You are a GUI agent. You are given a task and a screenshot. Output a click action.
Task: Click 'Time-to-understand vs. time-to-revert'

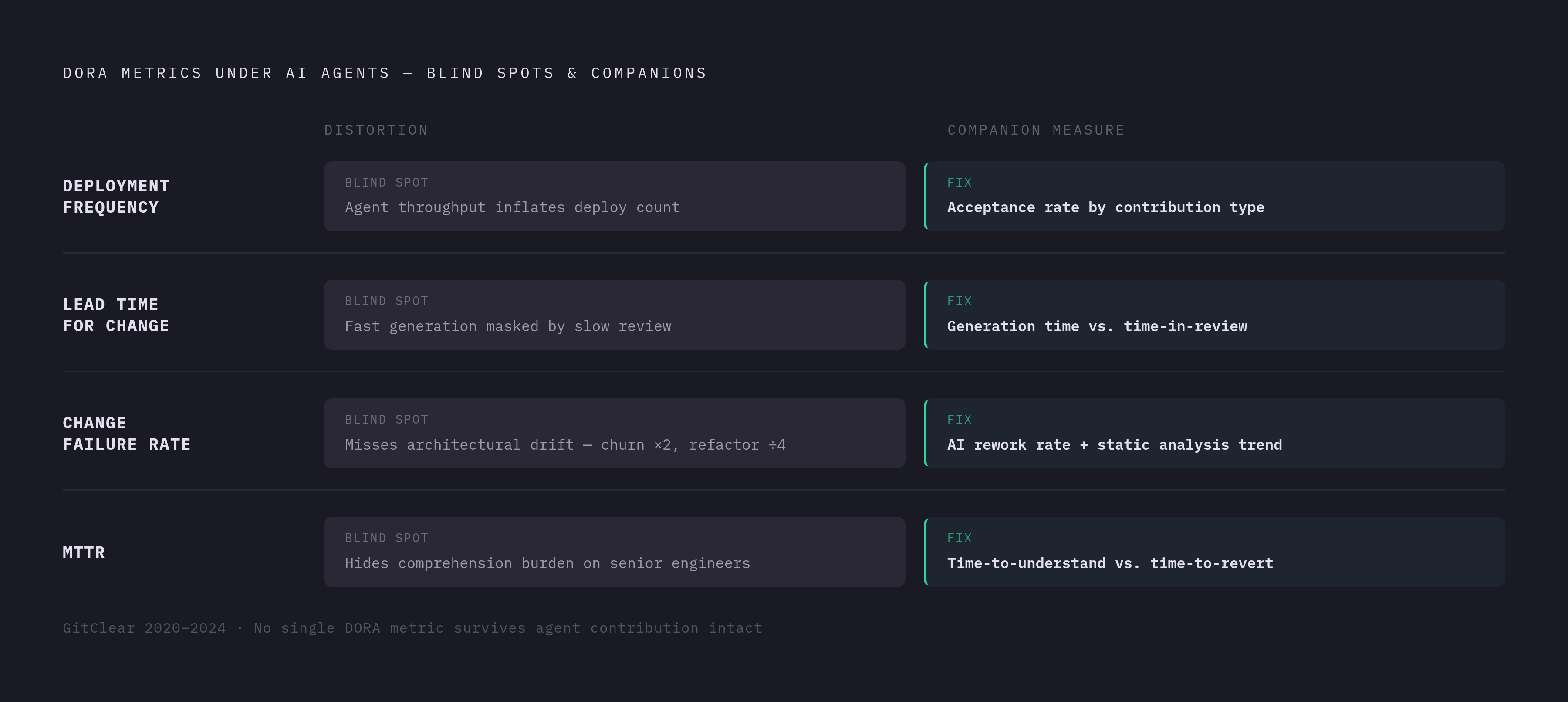click(1110, 563)
